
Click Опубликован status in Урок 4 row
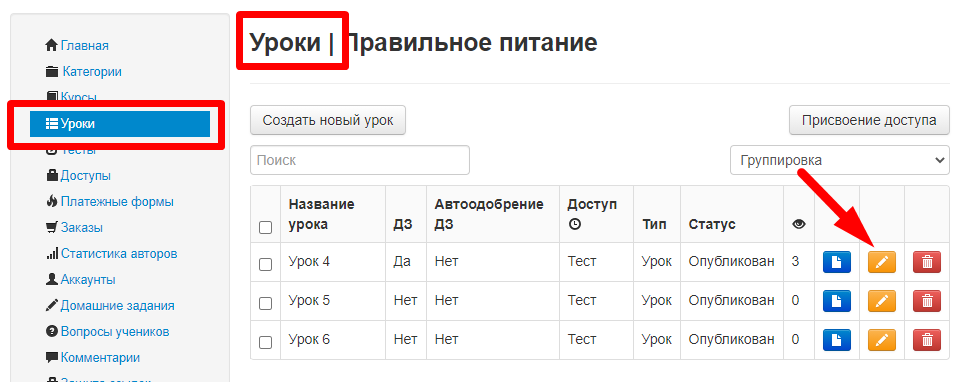pyautogui.click(x=732, y=261)
